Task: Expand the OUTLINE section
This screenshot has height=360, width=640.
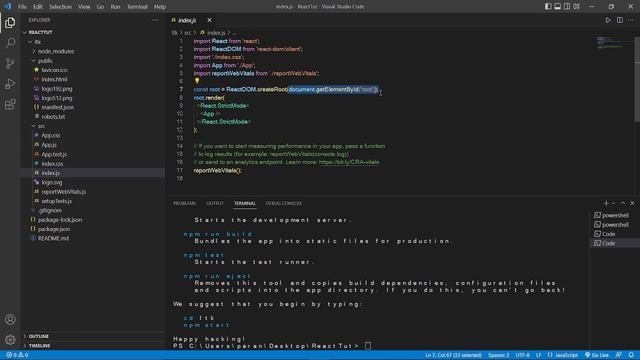Action: (93, 336)
